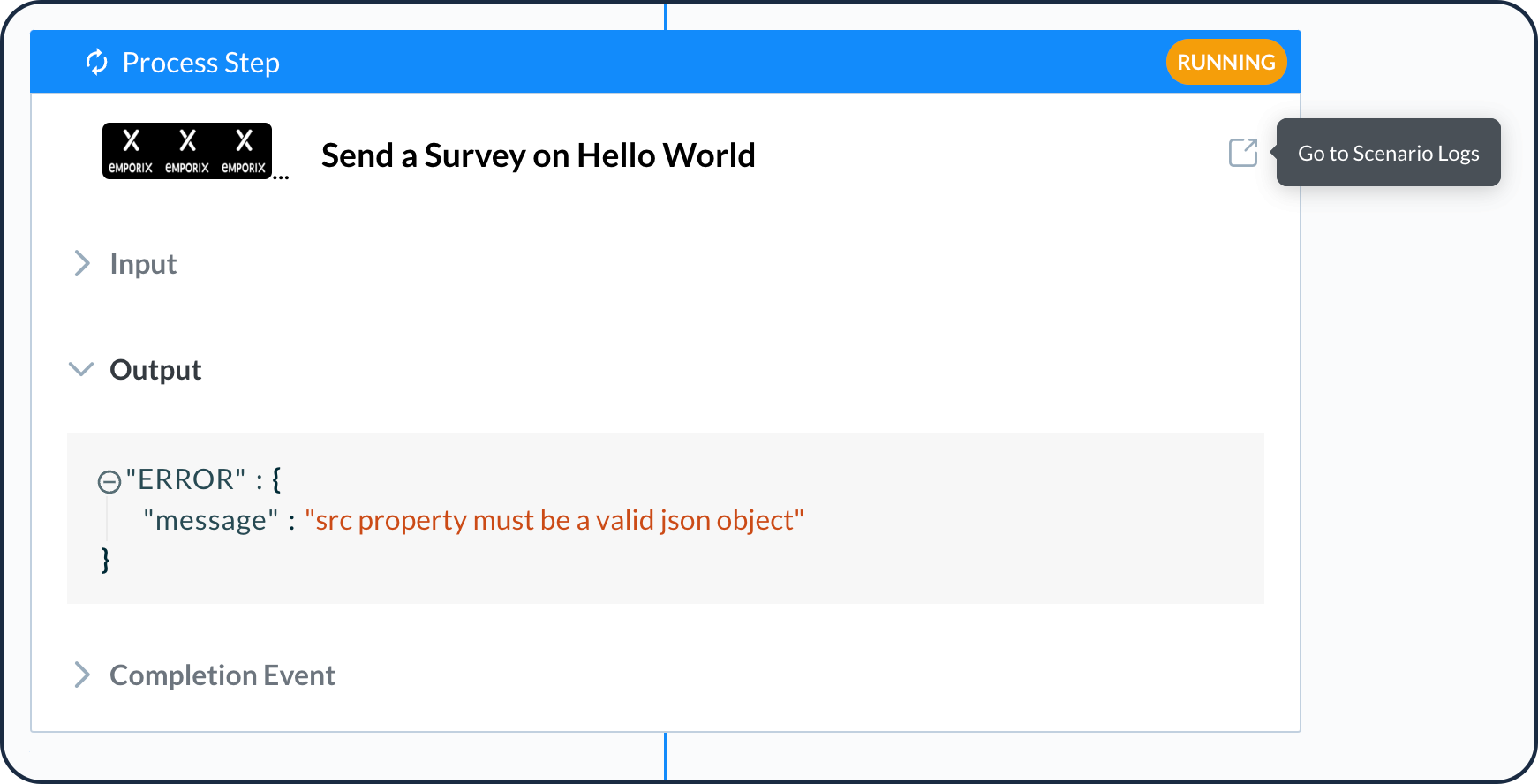1538x784 pixels.
Task: Click the Go to Scenario Logs tooltip
Action: (1388, 153)
